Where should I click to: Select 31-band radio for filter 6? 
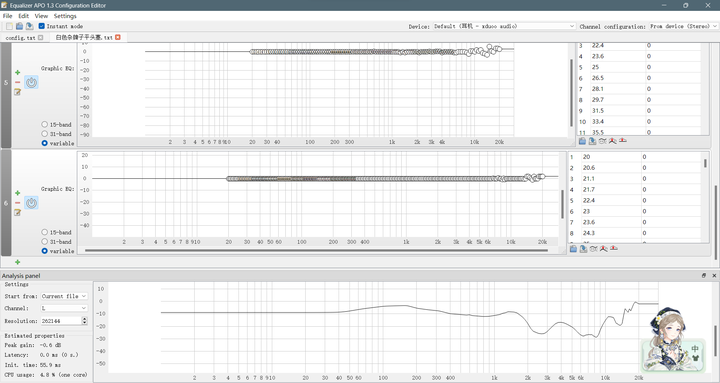[x=45, y=242]
